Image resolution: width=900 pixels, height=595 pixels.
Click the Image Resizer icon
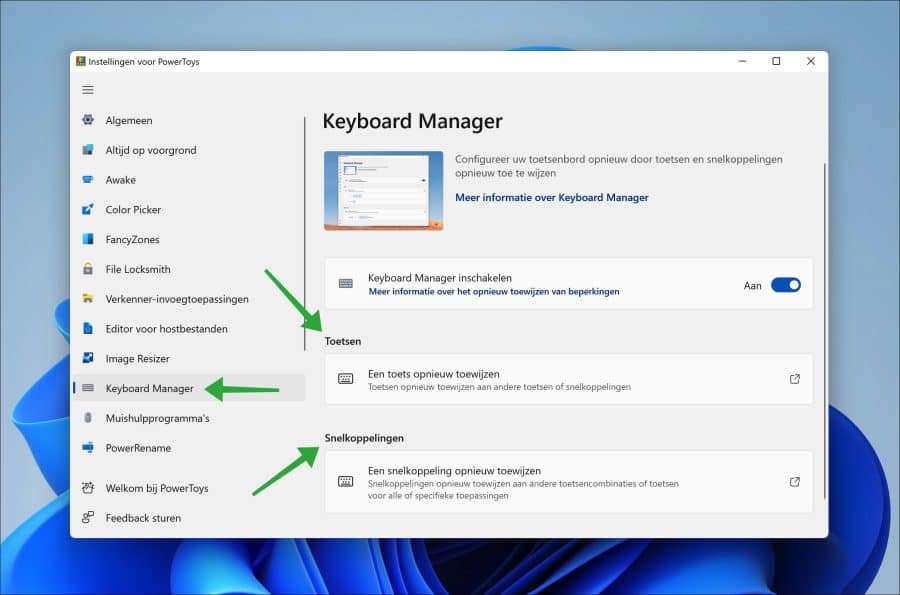click(88, 358)
